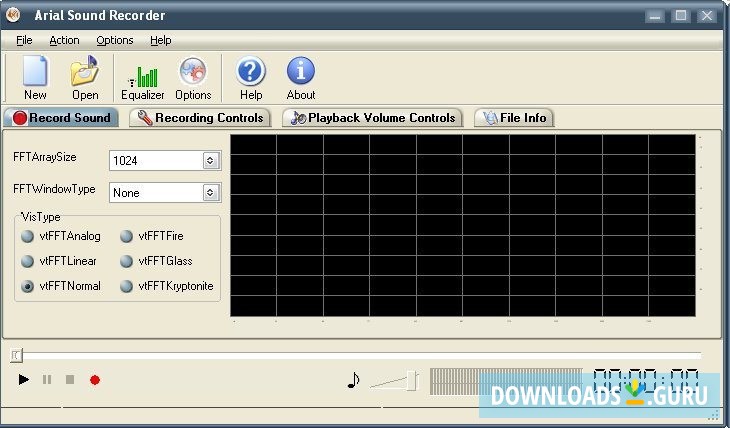Viewport: 730px width, 428px height.
Task: Select the vtFFTFire radio button
Action: click(x=127, y=236)
